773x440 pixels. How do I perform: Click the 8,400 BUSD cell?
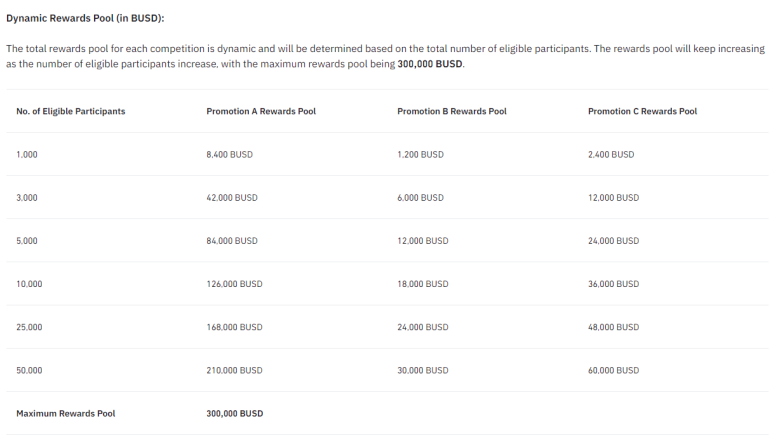pyautogui.click(x=229, y=155)
